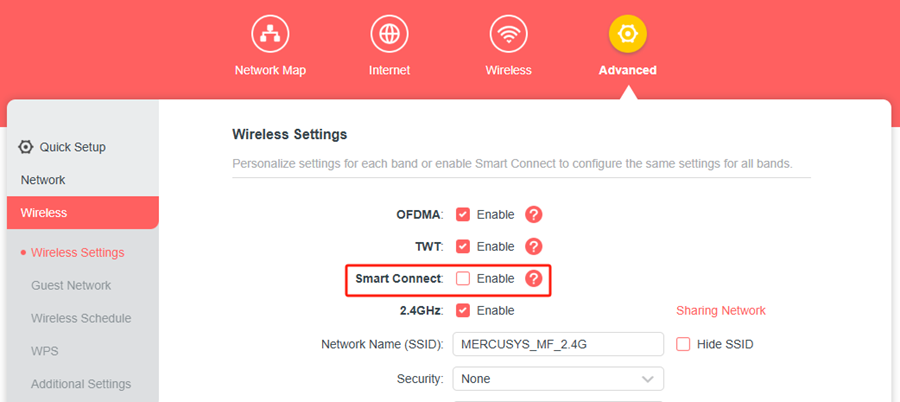Viewport: 900px width, 402px height.
Task: Check the Hide SSID checkbox
Action: click(684, 344)
